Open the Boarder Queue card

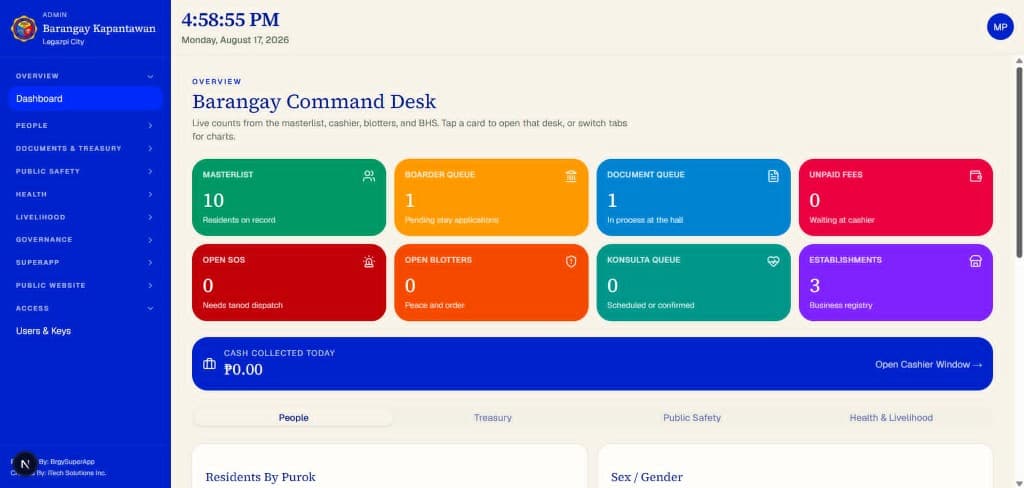(x=491, y=197)
